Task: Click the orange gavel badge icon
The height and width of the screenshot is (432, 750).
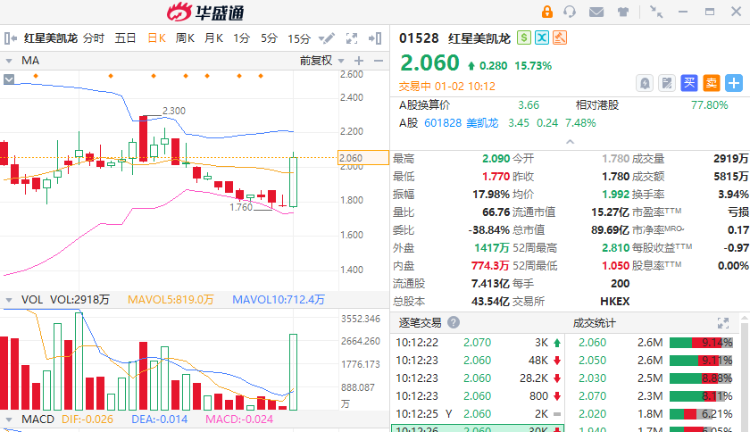Action: pos(560,38)
